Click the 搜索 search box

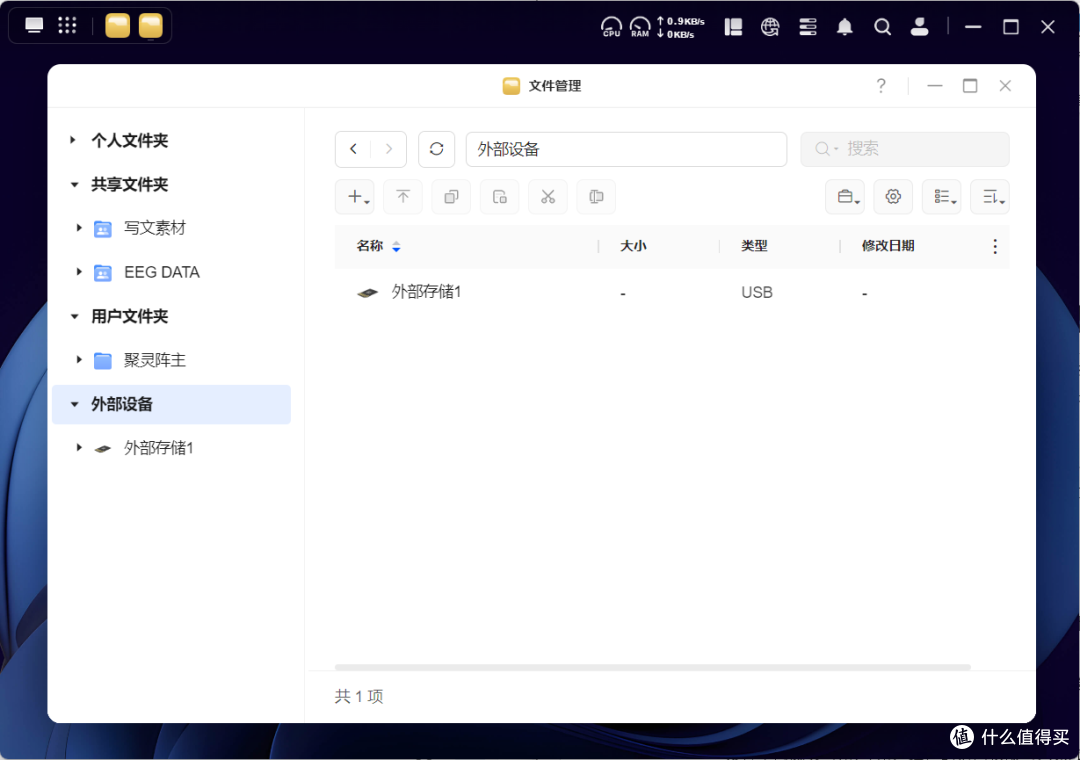coord(904,149)
